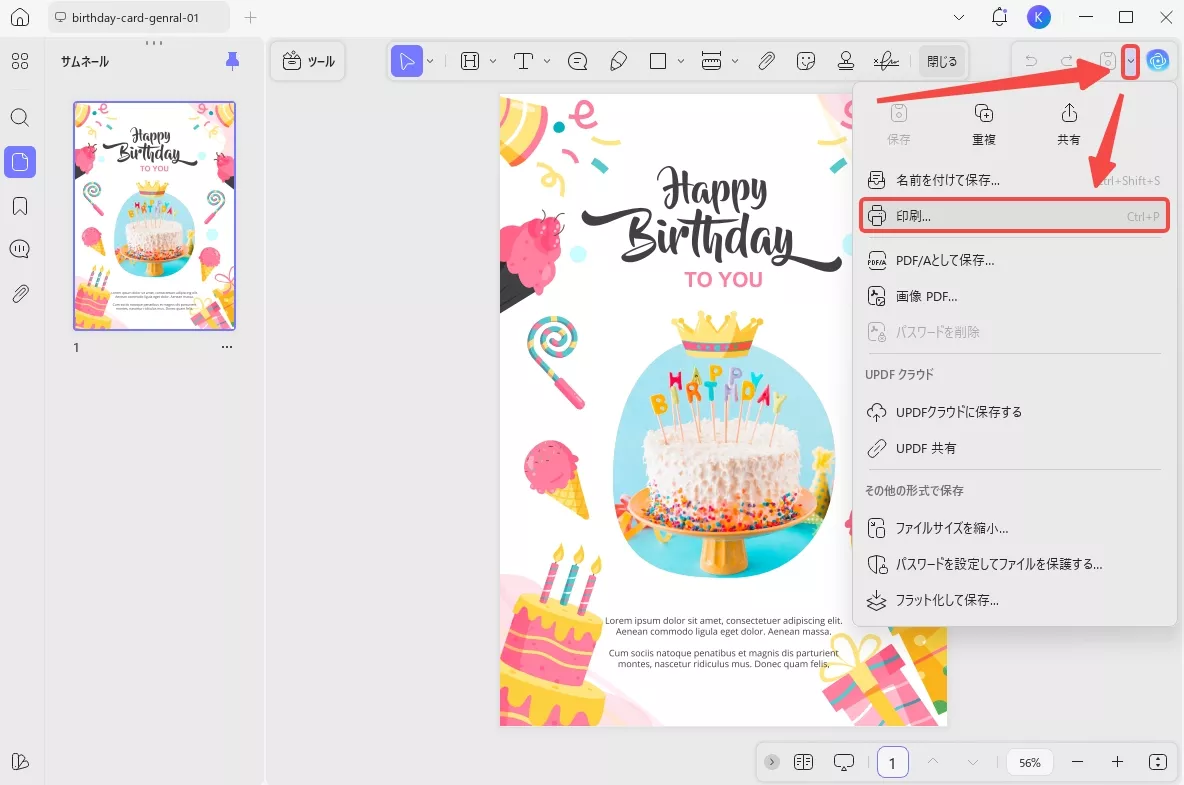Open the tab list chevron in title bar
Viewport: 1184px width, 785px height.
click(x=959, y=17)
